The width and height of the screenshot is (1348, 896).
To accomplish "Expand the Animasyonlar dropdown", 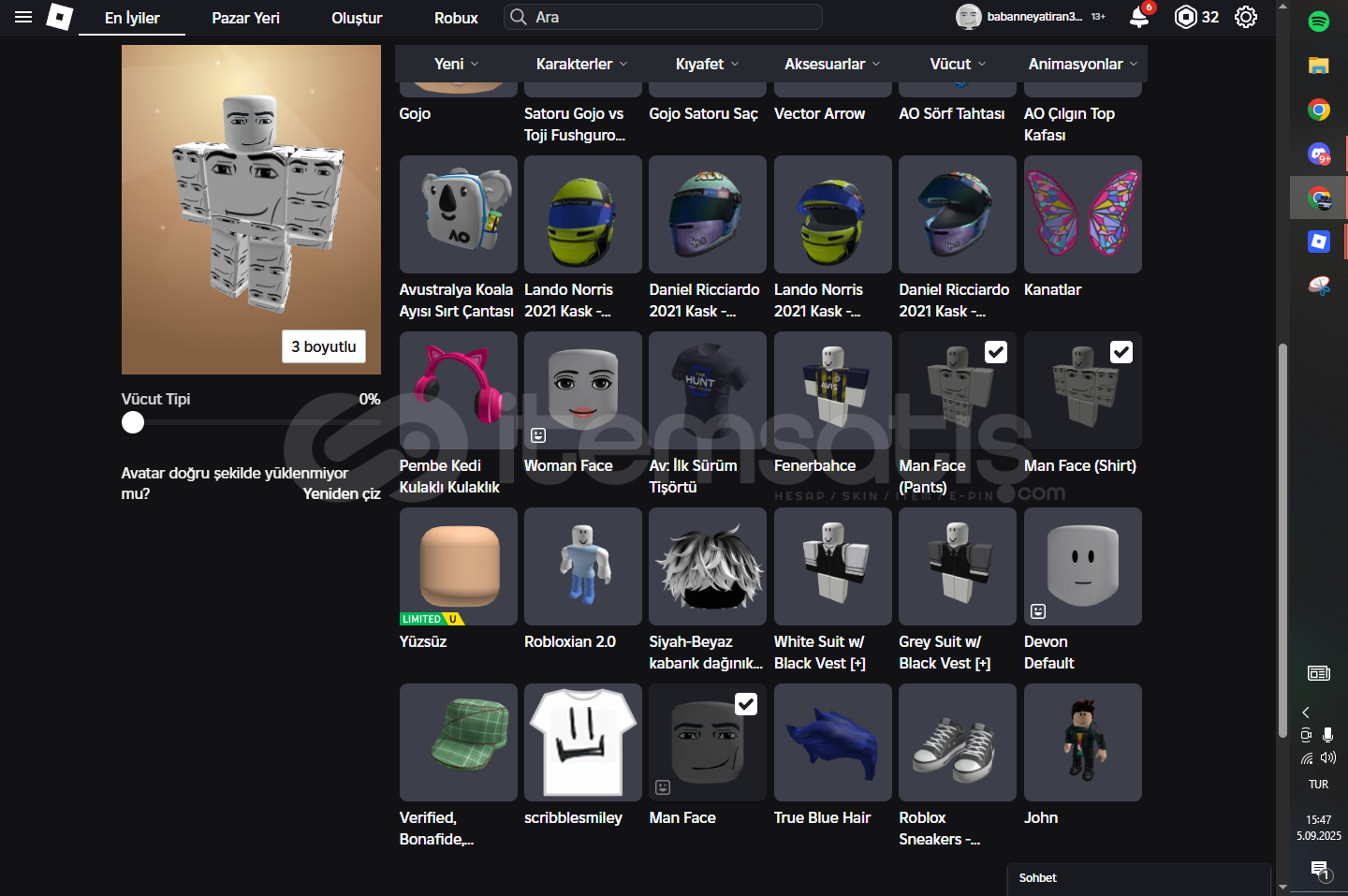I will pos(1083,64).
